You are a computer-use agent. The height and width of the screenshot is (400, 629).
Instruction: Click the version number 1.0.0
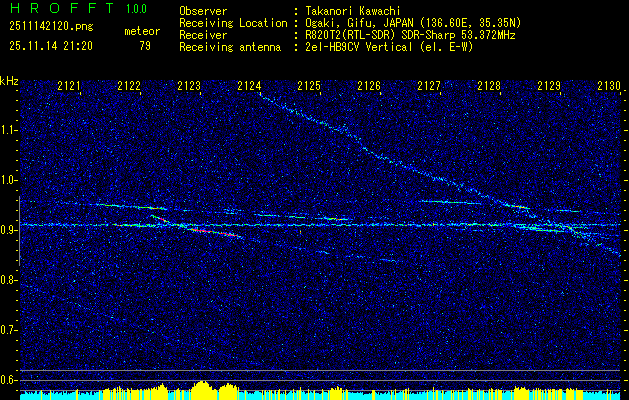click(x=136, y=9)
